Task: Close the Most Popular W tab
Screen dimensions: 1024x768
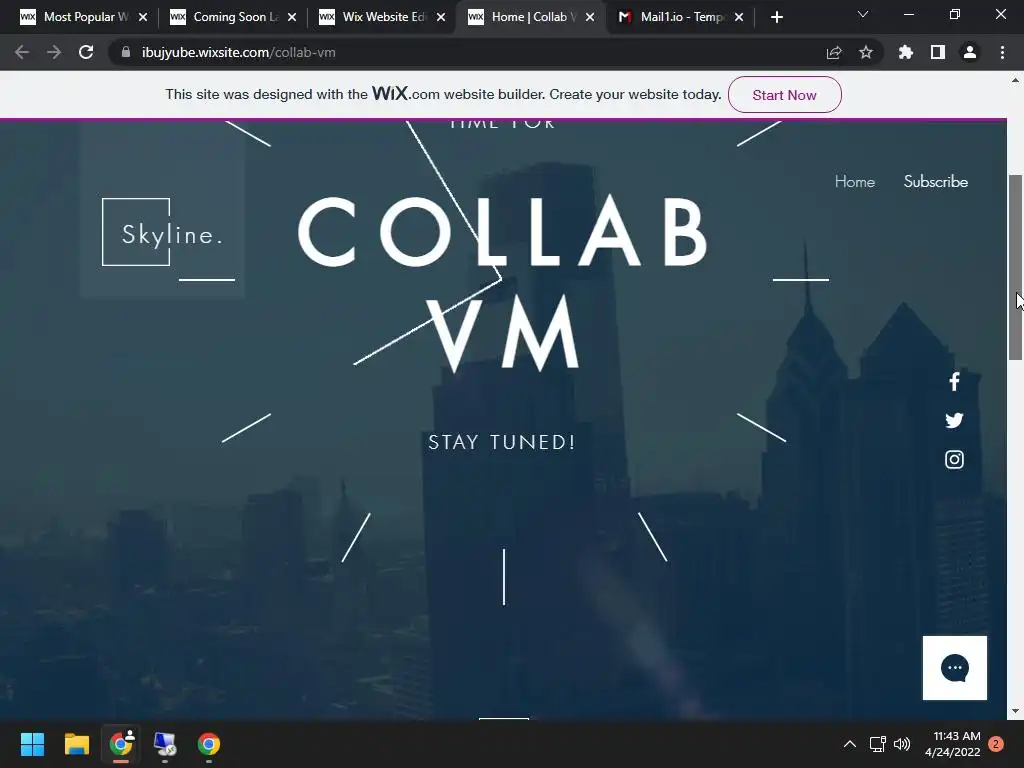Action: click(x=143, y=17)
